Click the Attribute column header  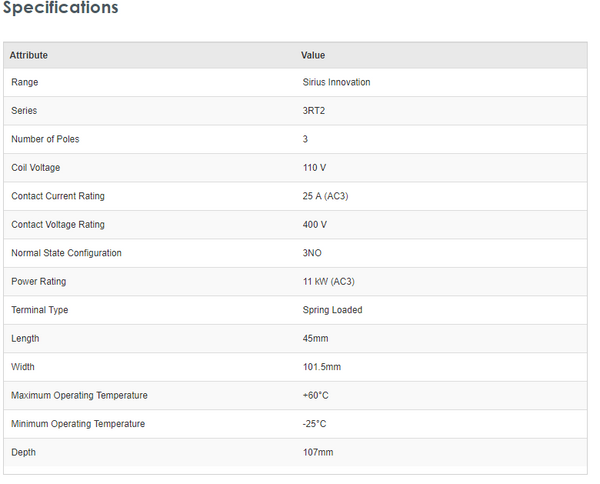coord(29,55)
